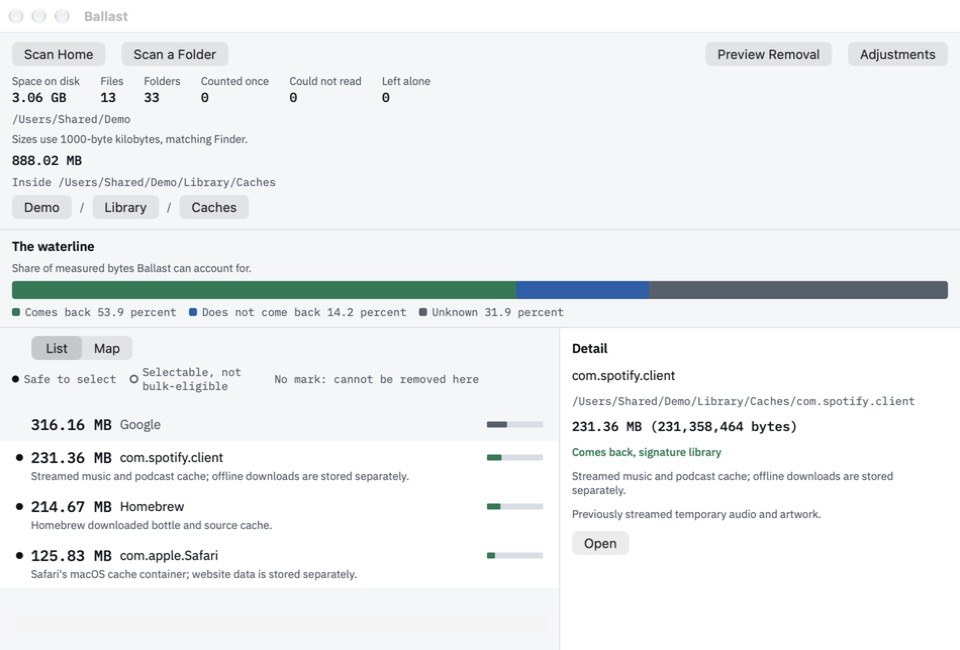Click the green Comes back legend swatch
This screenshot has height=650, width=960.
tap(16, 312)
